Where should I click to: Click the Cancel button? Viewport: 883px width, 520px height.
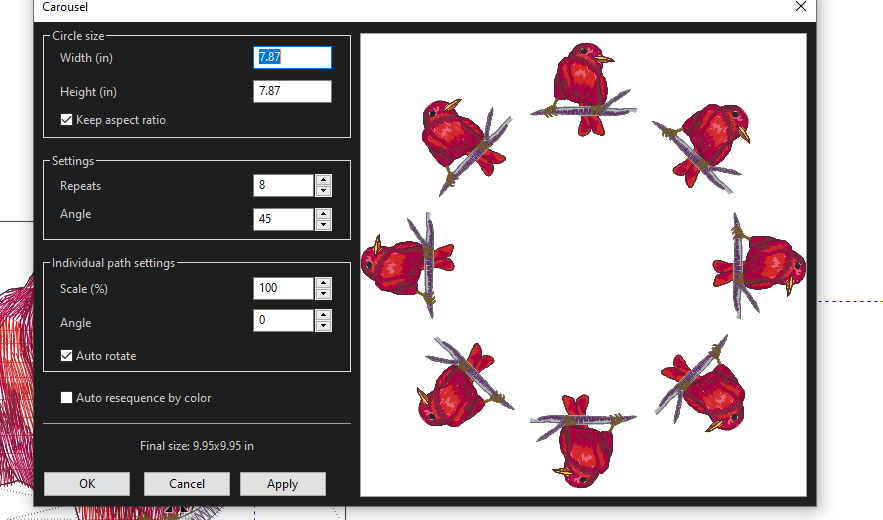click(187, 484)
